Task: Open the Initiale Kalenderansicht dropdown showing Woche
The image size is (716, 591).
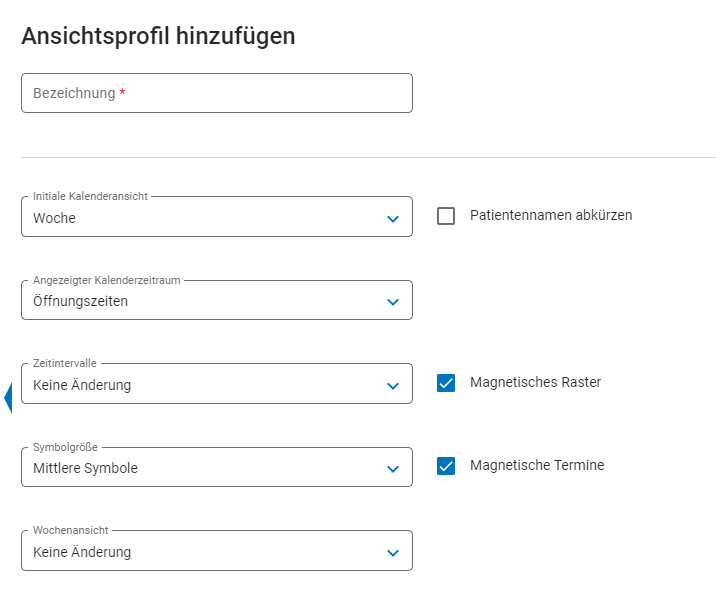Action: 200,218
